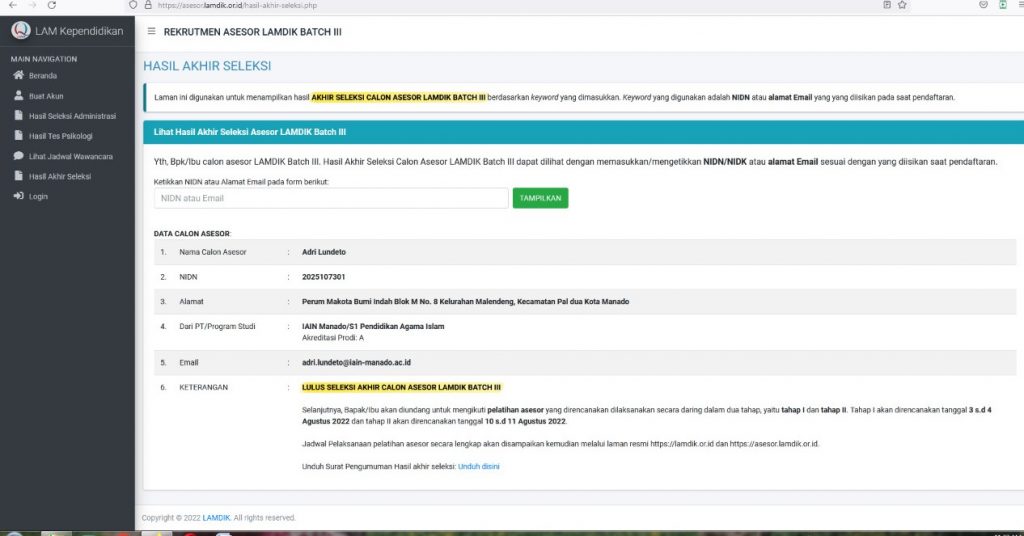Bookmark this page with the star icon

coord(902,5)
